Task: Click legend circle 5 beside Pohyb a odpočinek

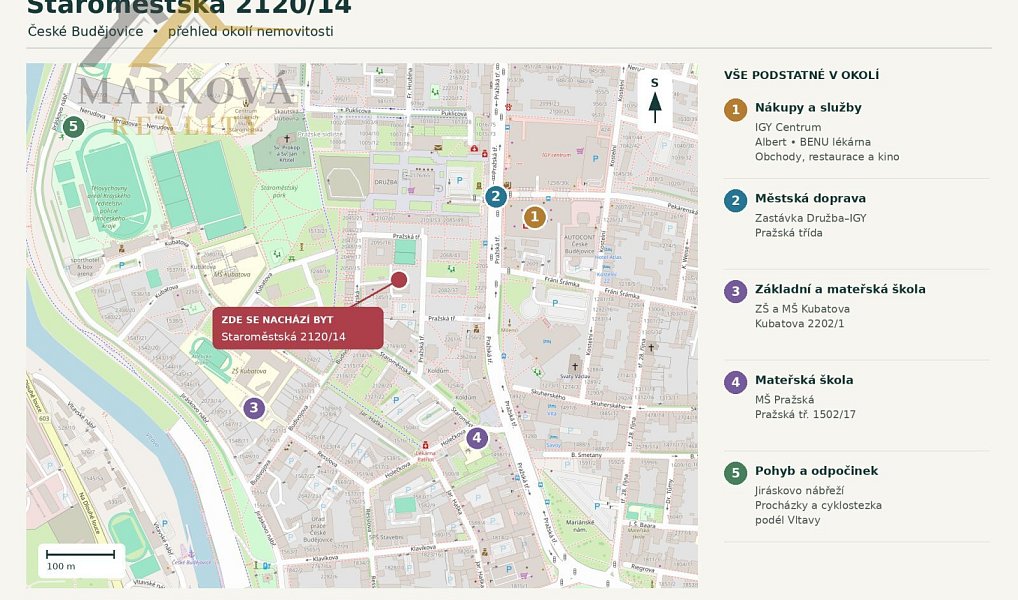Action: pyautogui.click(x=736, y=473)
